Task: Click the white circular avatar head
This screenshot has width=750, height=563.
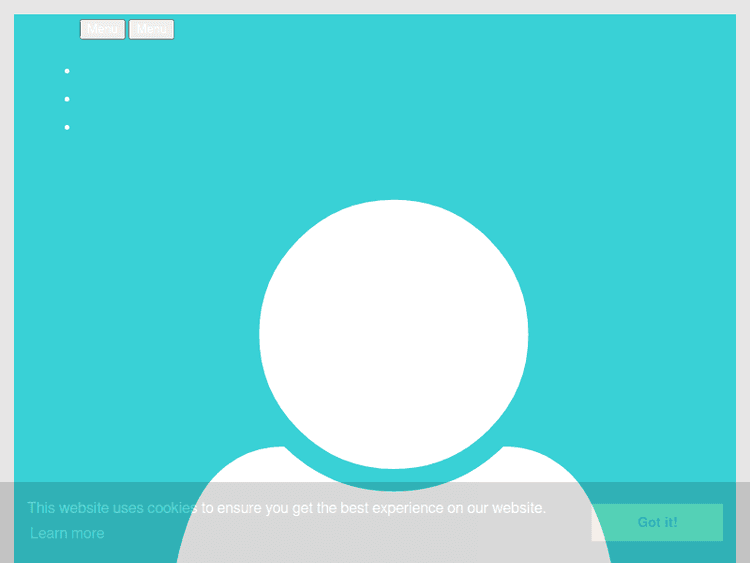Action: (393, 333)
